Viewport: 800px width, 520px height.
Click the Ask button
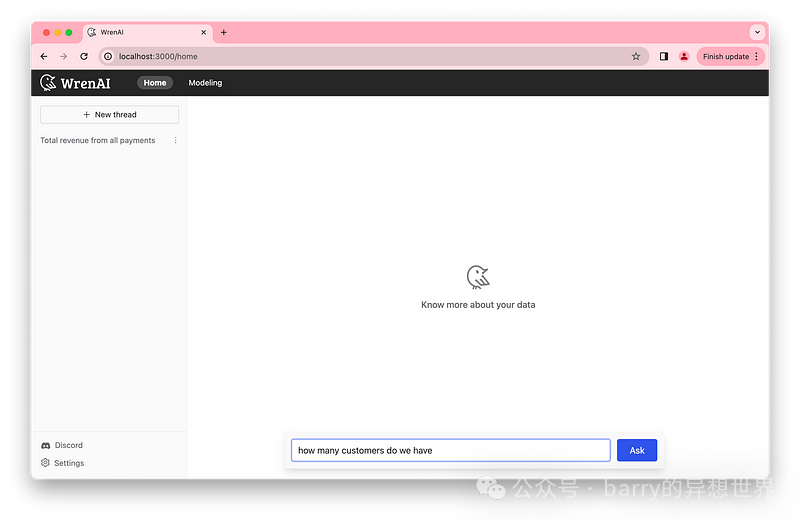pos(637,451)
